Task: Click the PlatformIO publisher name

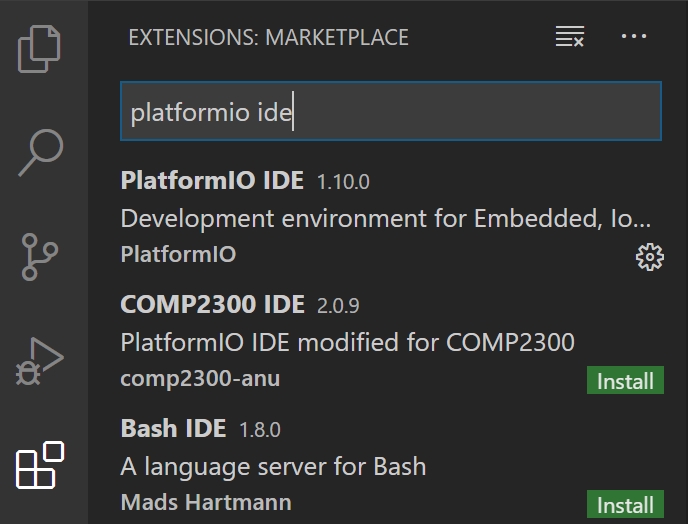Action: tap(178, 254)
